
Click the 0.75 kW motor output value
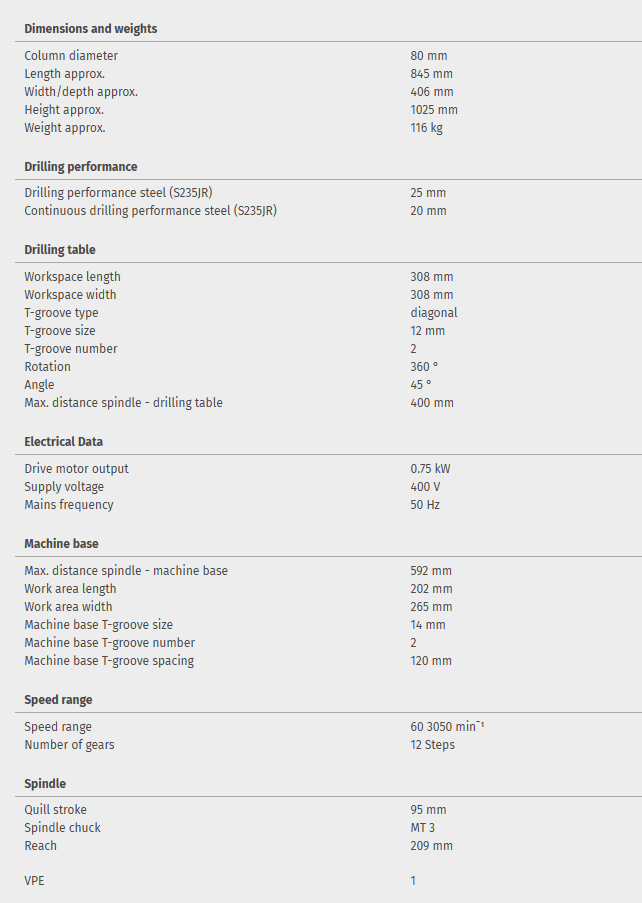pos(428,469)
